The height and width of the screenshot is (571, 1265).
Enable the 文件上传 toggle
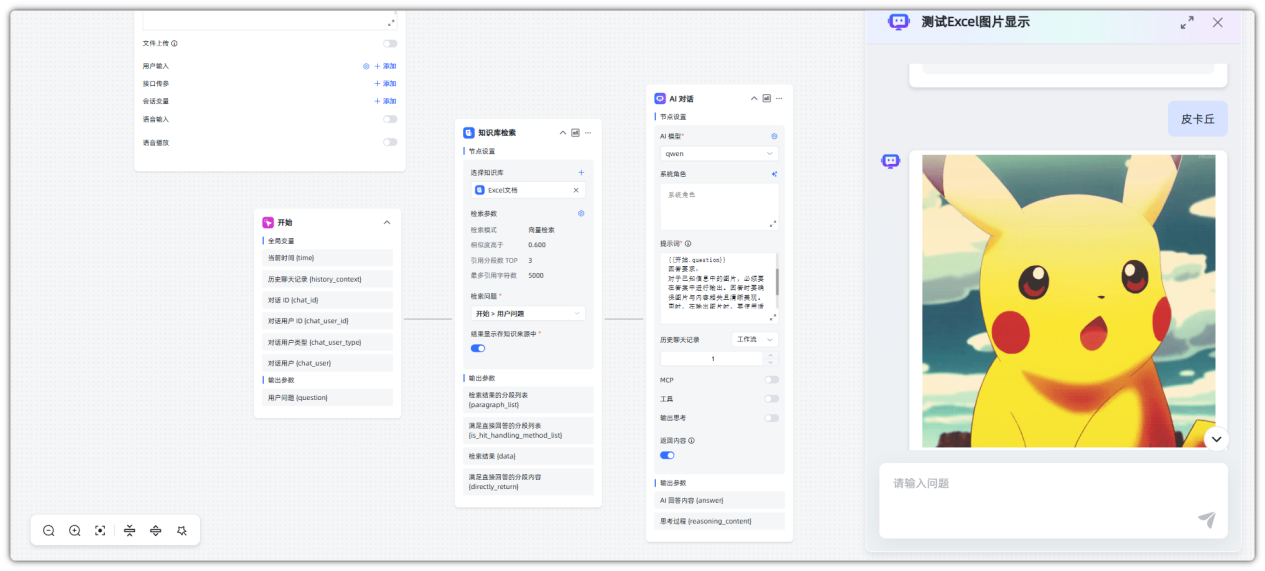tap(389, 44)
